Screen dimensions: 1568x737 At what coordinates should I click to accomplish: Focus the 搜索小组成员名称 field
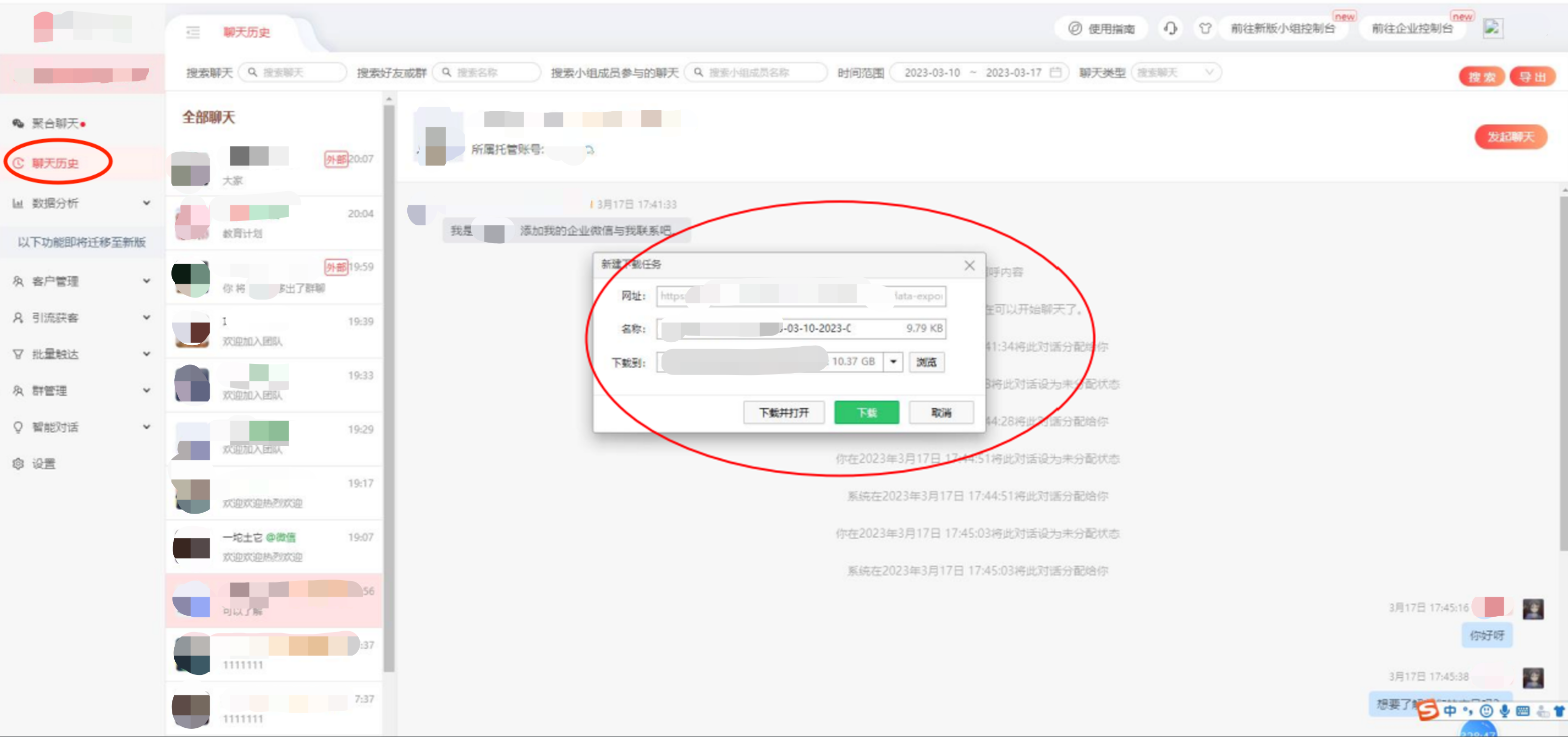(755, 72)
